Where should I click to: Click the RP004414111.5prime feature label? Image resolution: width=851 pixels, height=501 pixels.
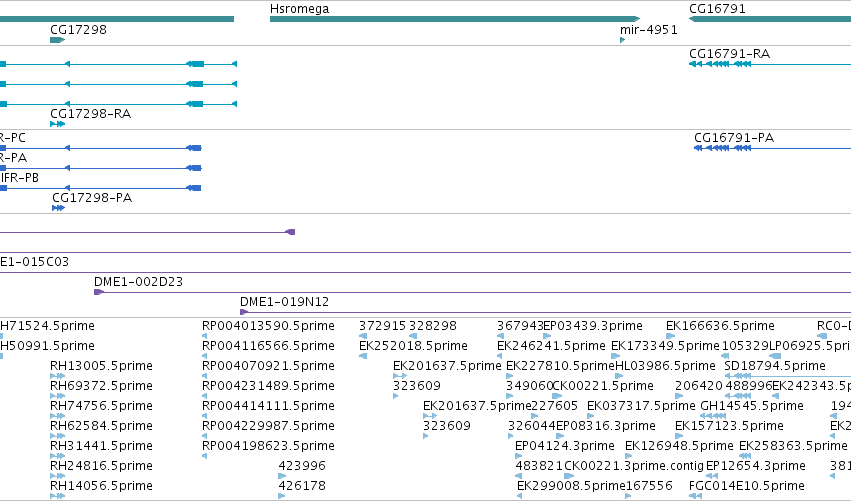(268, 407)
